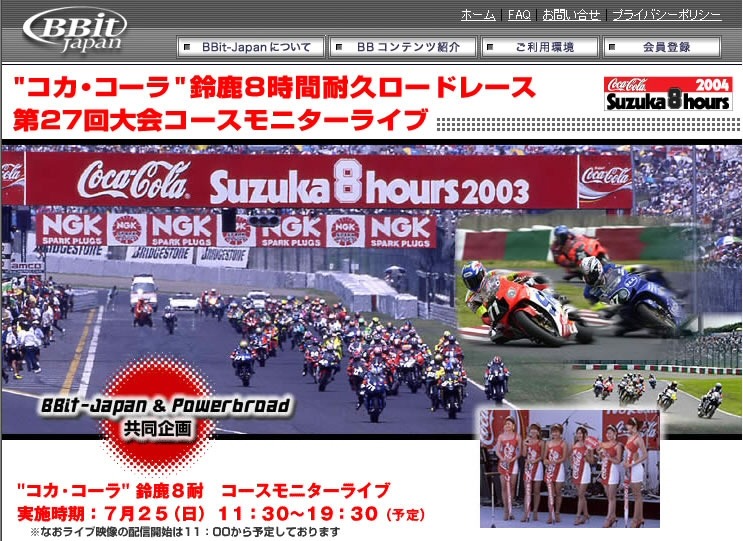Click the red headline 鈴鹿8時間耐久ロードレース
743x541 pixels.
[275, 88]
